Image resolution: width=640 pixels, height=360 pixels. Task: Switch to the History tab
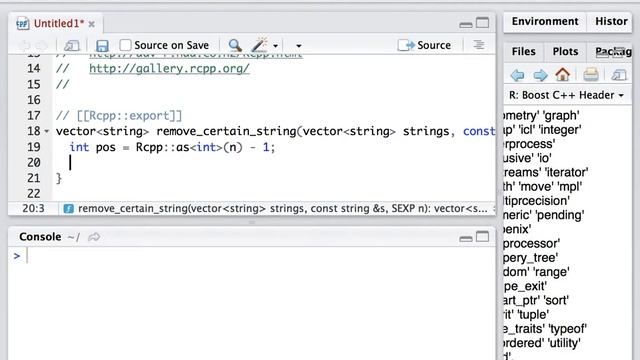coord(611,21)
